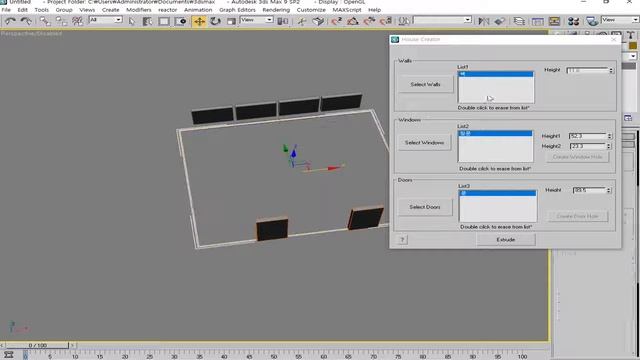Image resolution: width=640 pixels, height=360 pixels.
Task: Click the Create Door Hole button
Action: [578, 216]
